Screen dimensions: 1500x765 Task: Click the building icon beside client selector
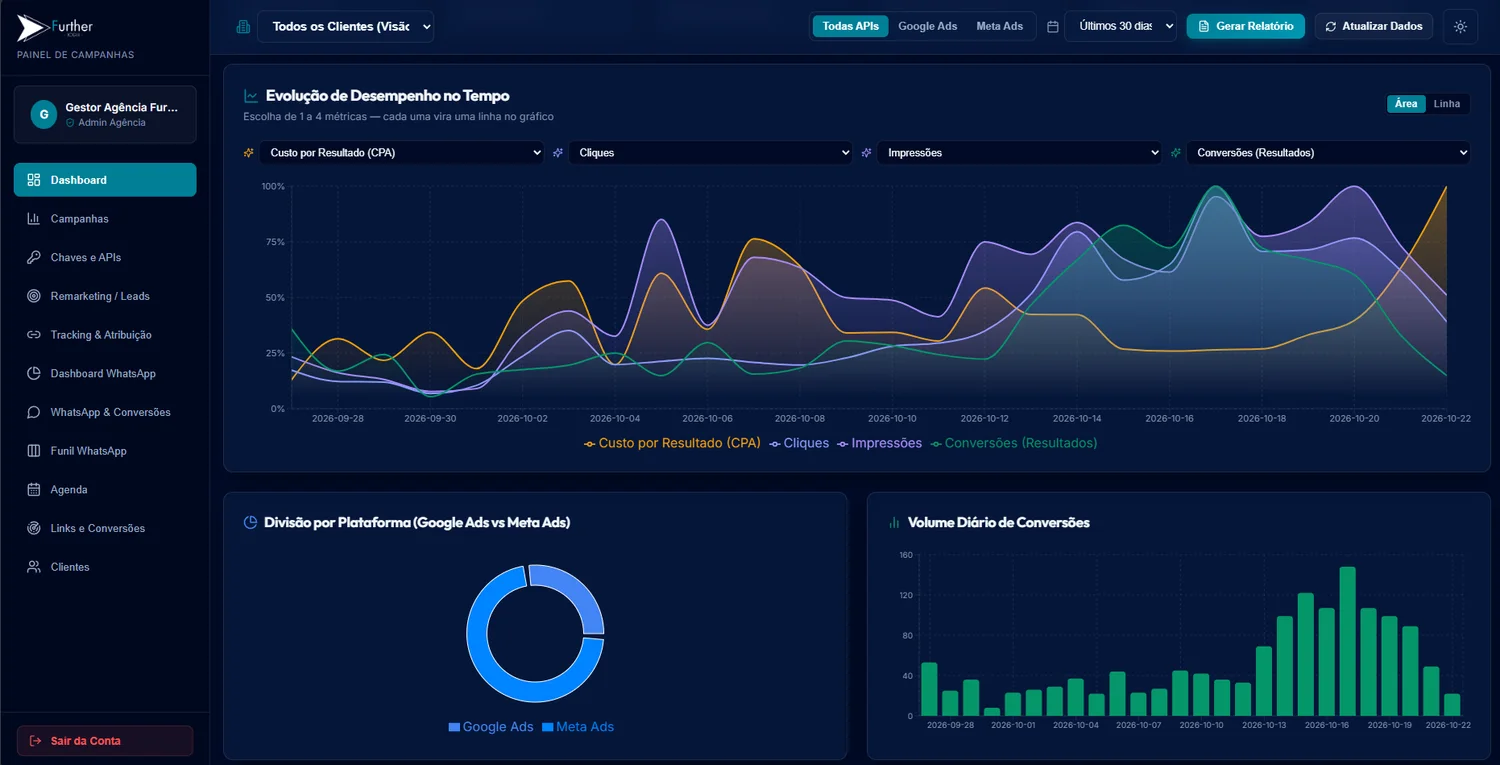tap(243, 27)
